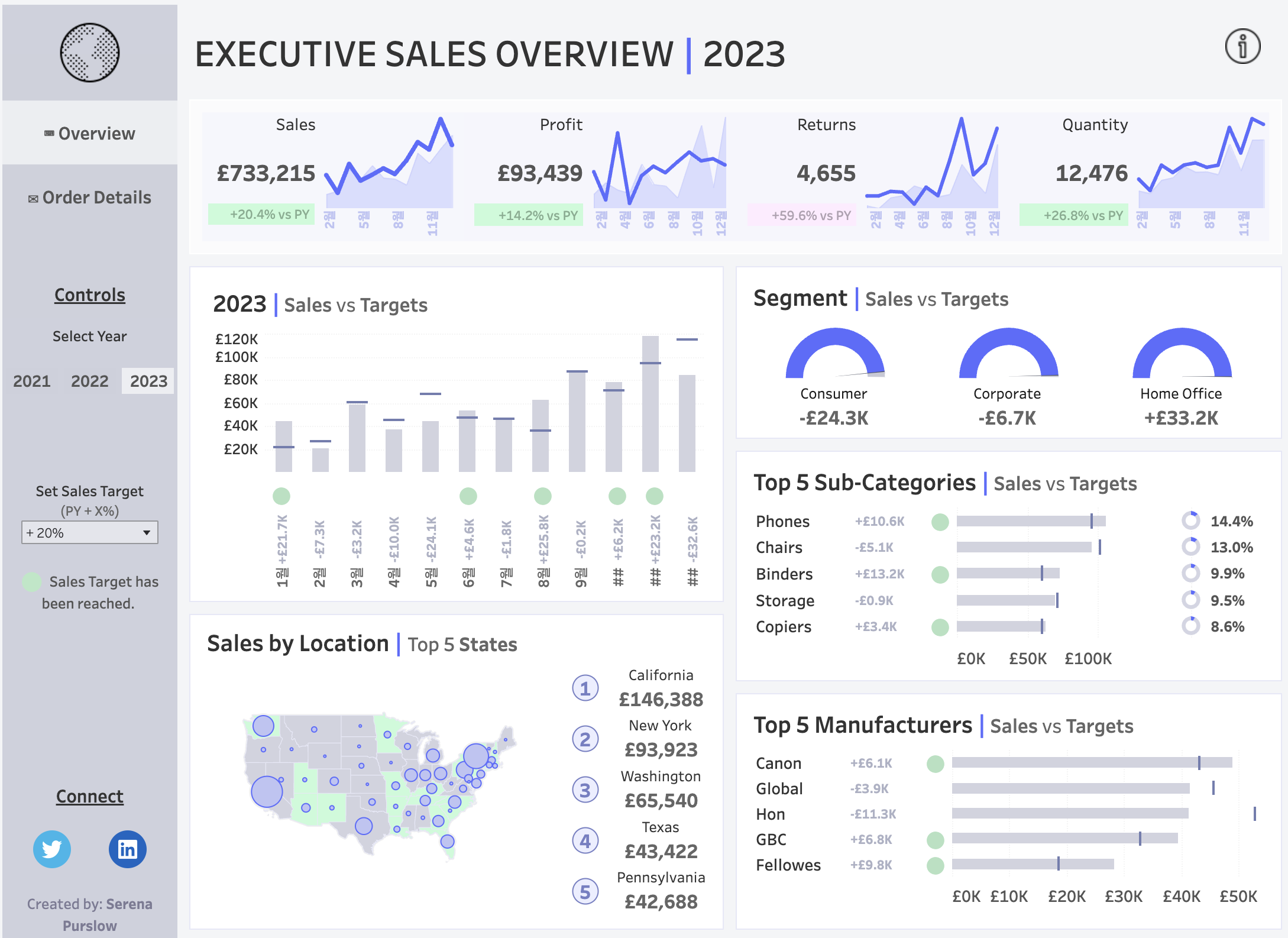This screenshot has height=938, width=1288.
Task: Open the Order Details tab
Action: 90,198
